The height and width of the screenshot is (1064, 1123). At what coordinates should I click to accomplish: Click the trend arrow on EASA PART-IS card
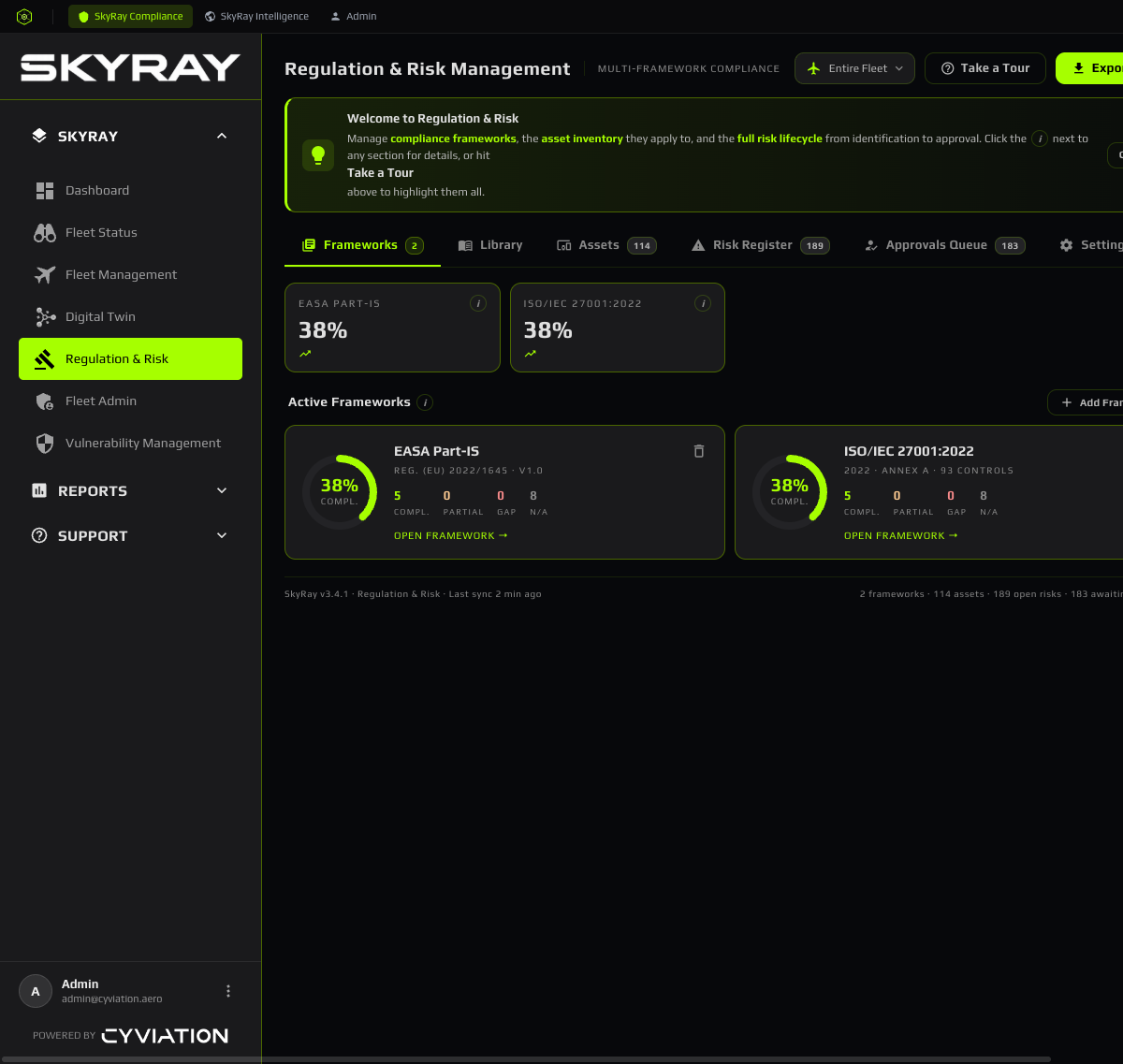305,354
